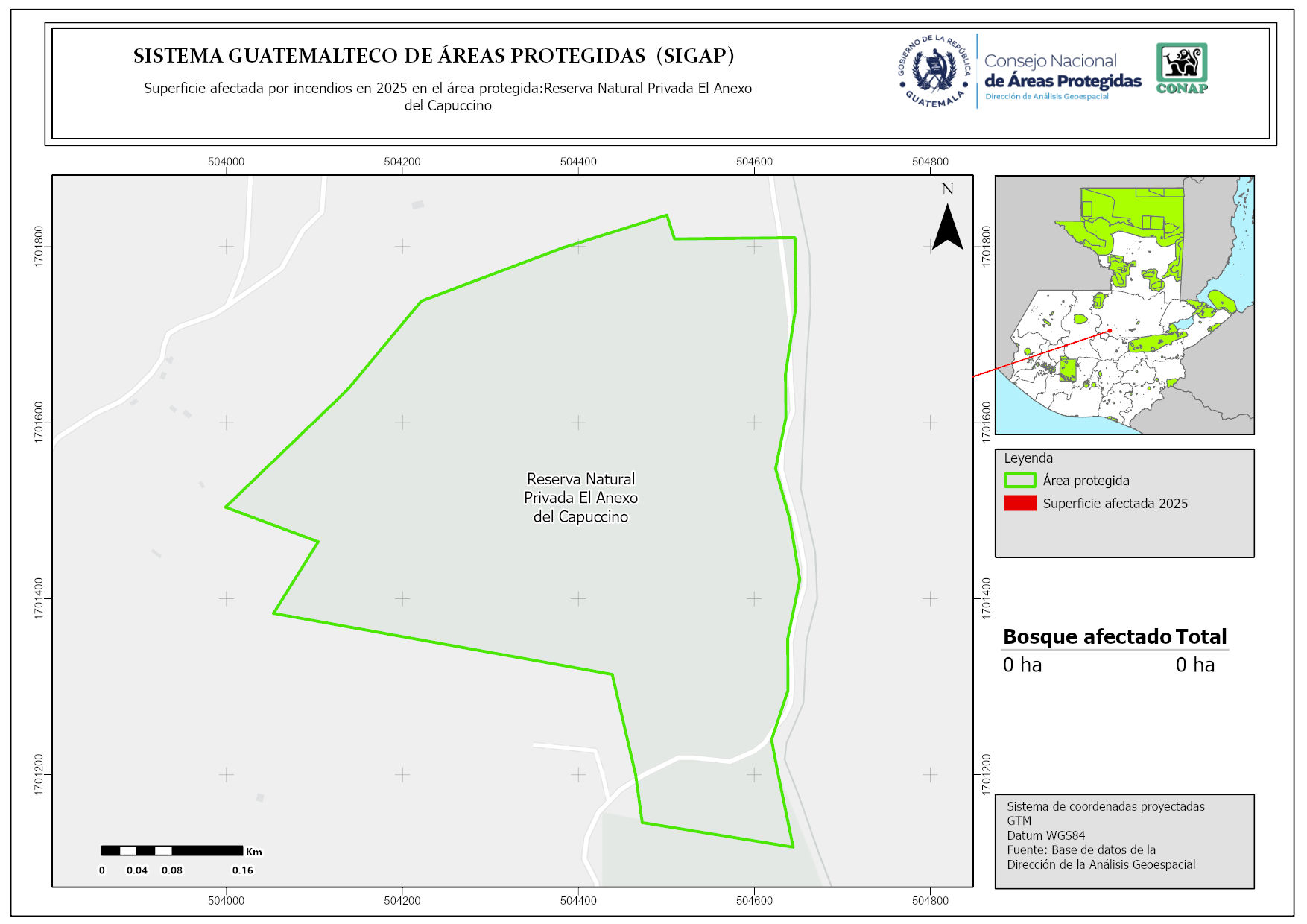Click the Gobierno de Guatemala seal

pyautogui.click(x=934, y=72)
